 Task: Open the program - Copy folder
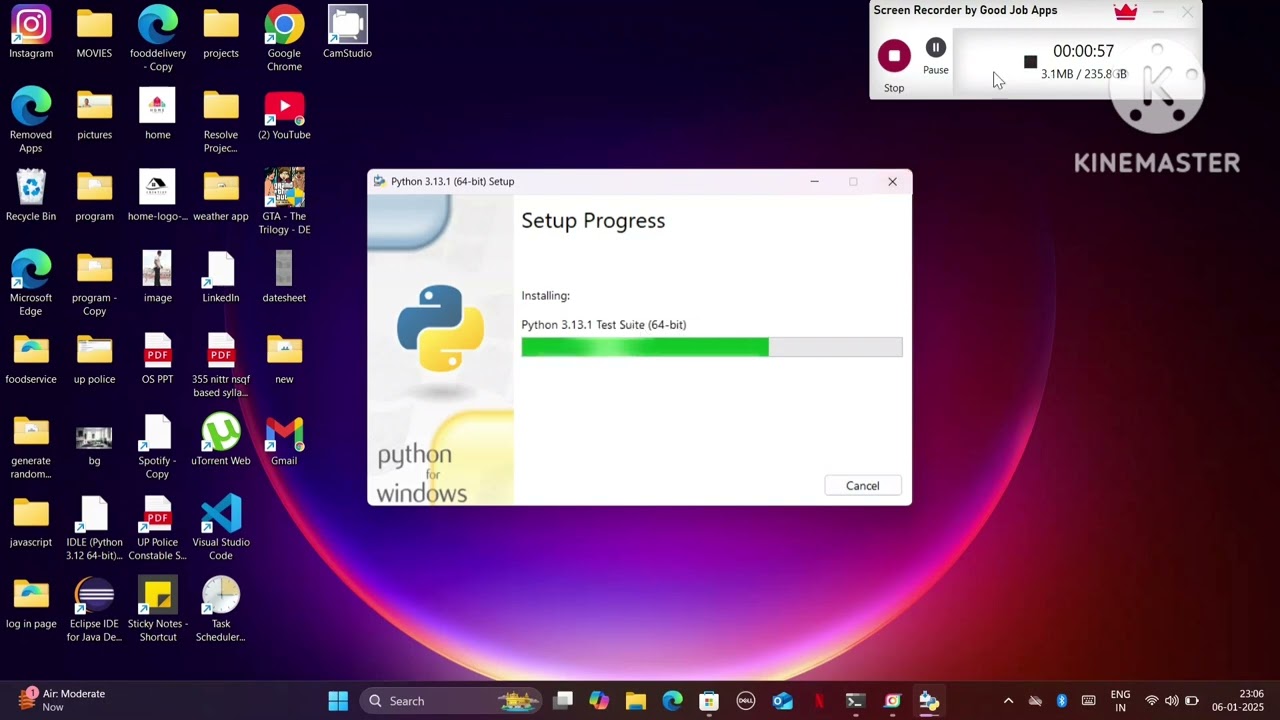click(x=94, y=283)
